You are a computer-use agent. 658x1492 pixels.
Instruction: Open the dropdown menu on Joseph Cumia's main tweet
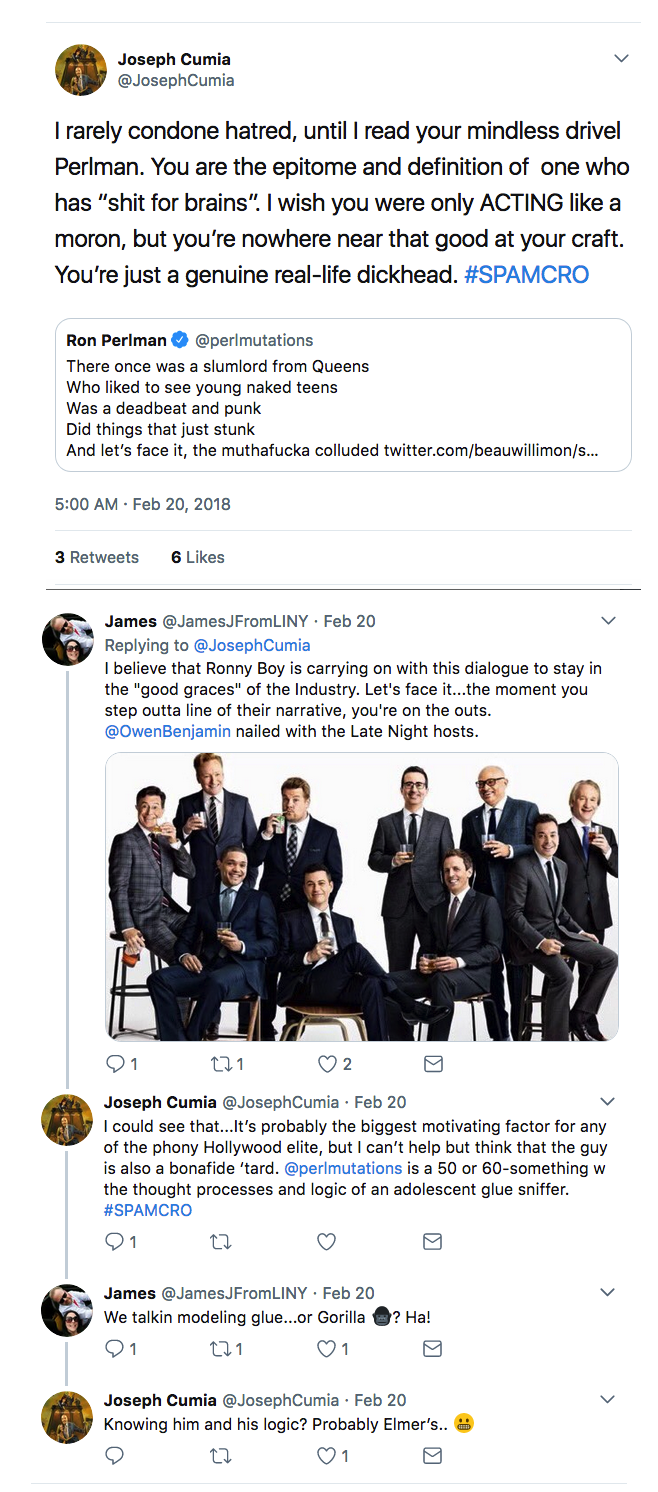point(621,58)
